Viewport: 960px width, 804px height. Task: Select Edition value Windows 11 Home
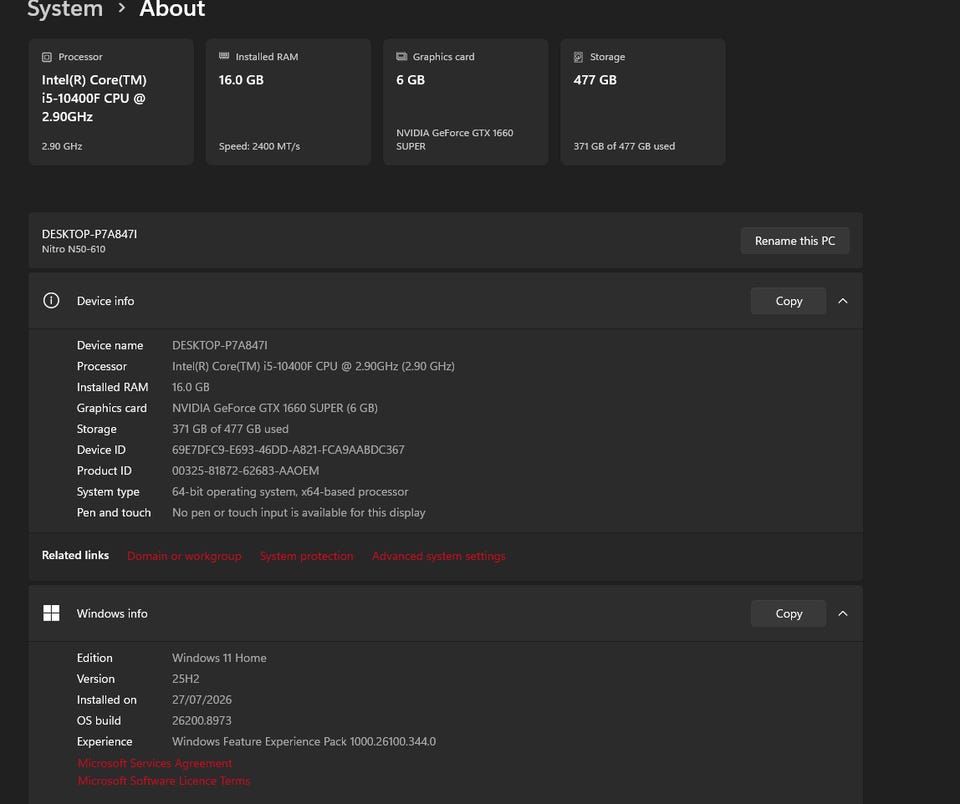click(x=219, y=658)
